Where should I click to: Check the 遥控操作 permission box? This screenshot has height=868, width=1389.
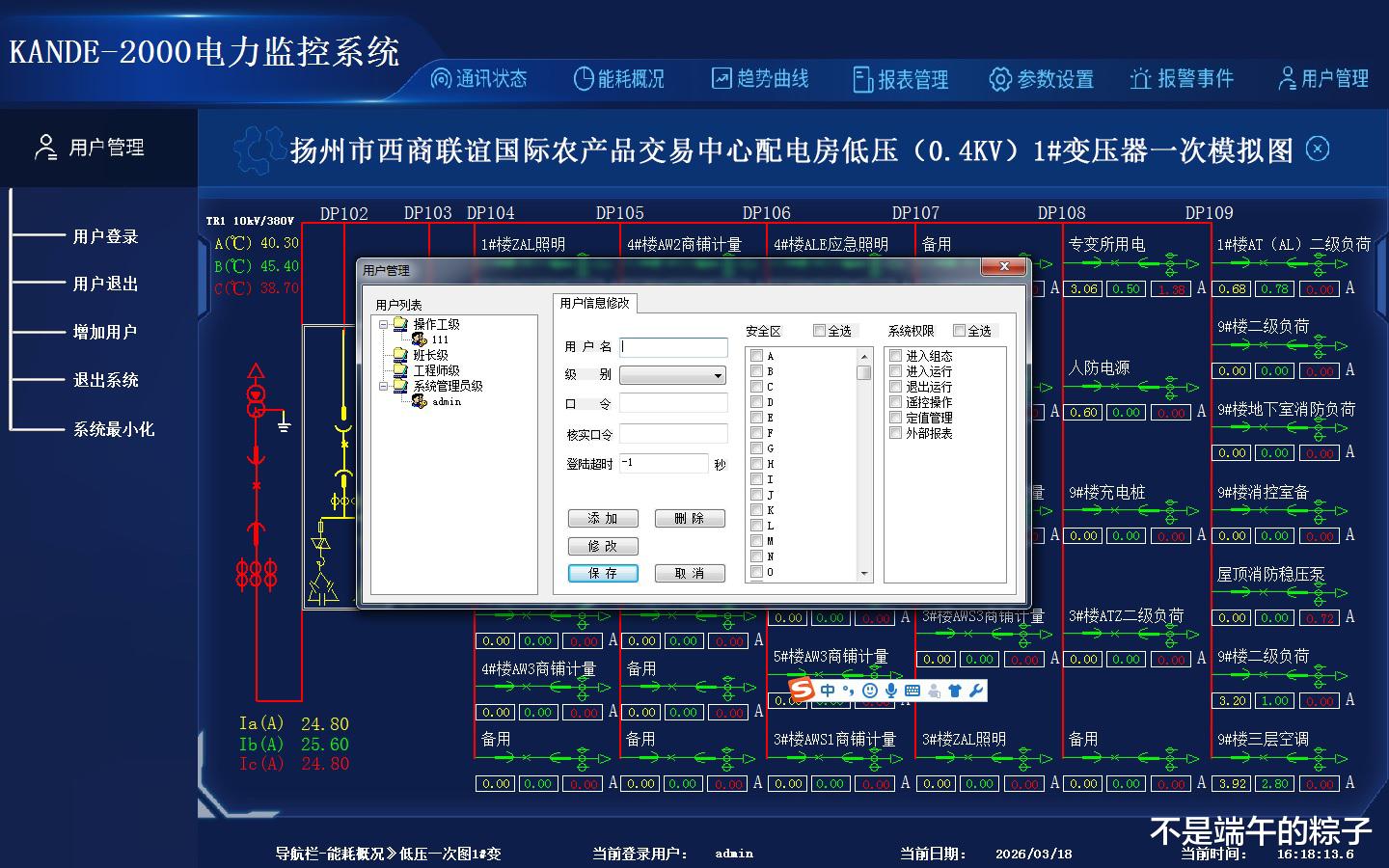point(895,402)
